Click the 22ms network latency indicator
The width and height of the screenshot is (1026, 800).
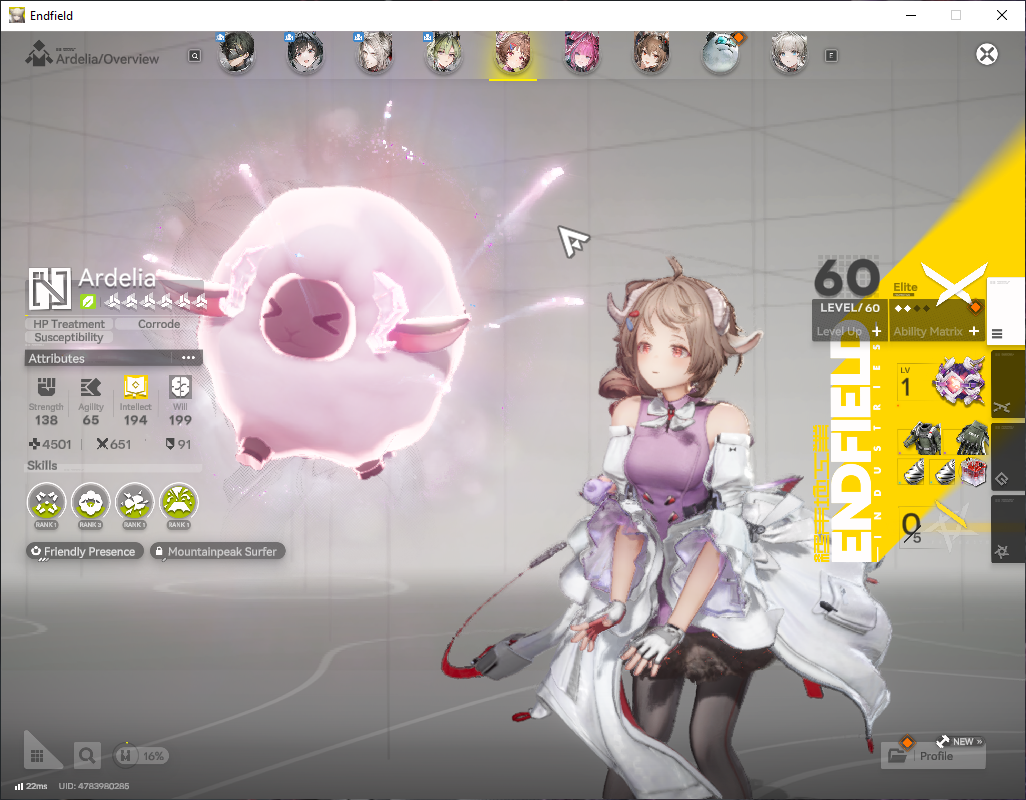(31, 786)
